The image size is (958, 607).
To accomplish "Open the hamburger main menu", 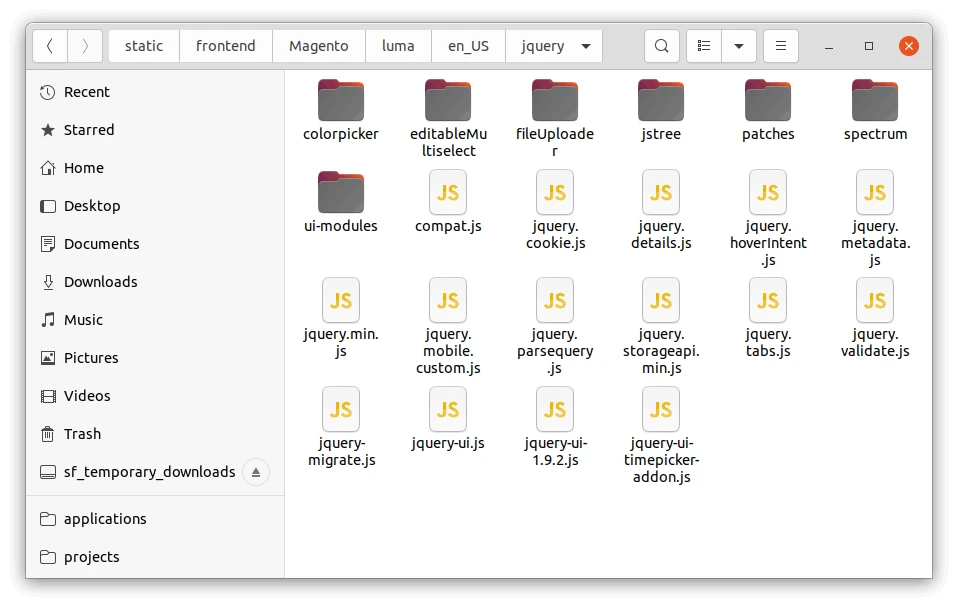I will pos(781,46).
